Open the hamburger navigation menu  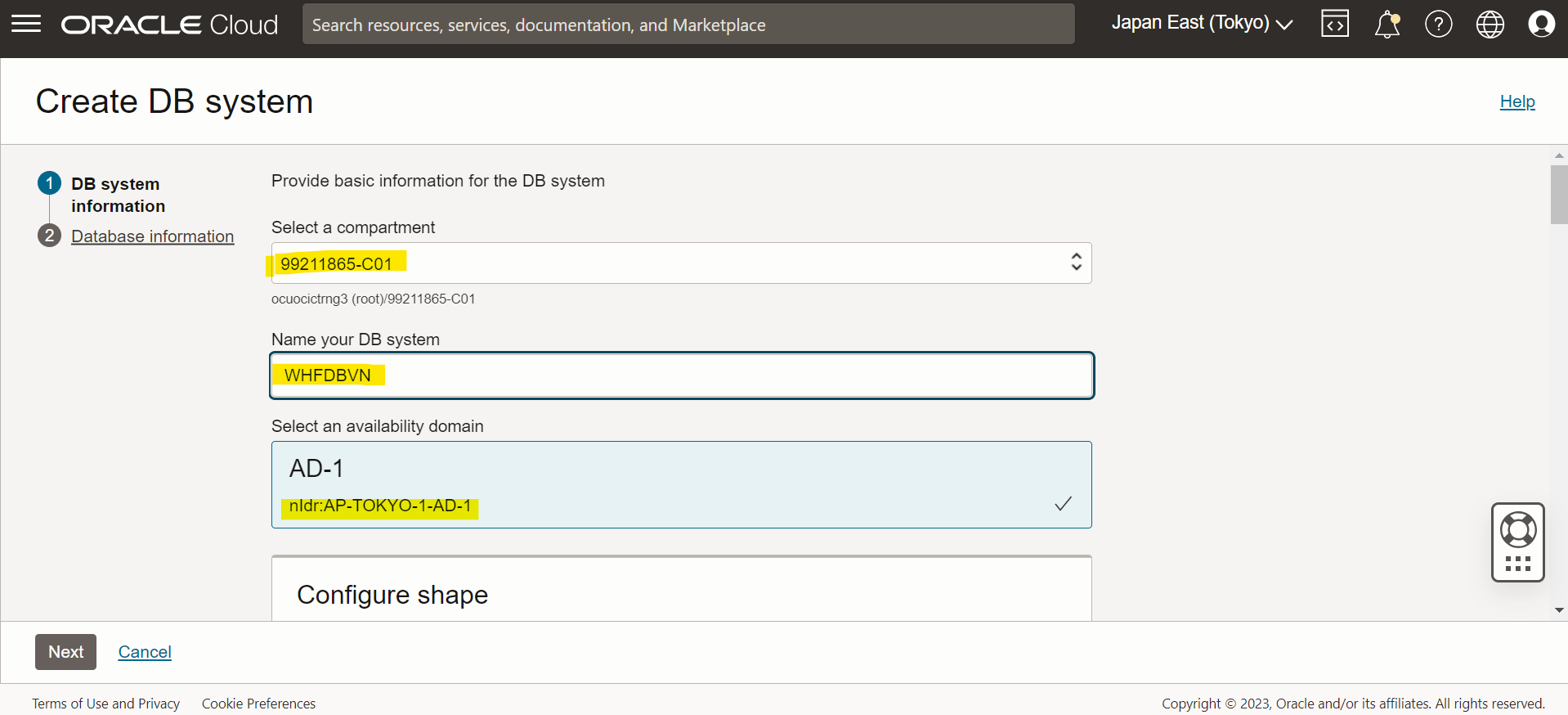tap(26, 24)
